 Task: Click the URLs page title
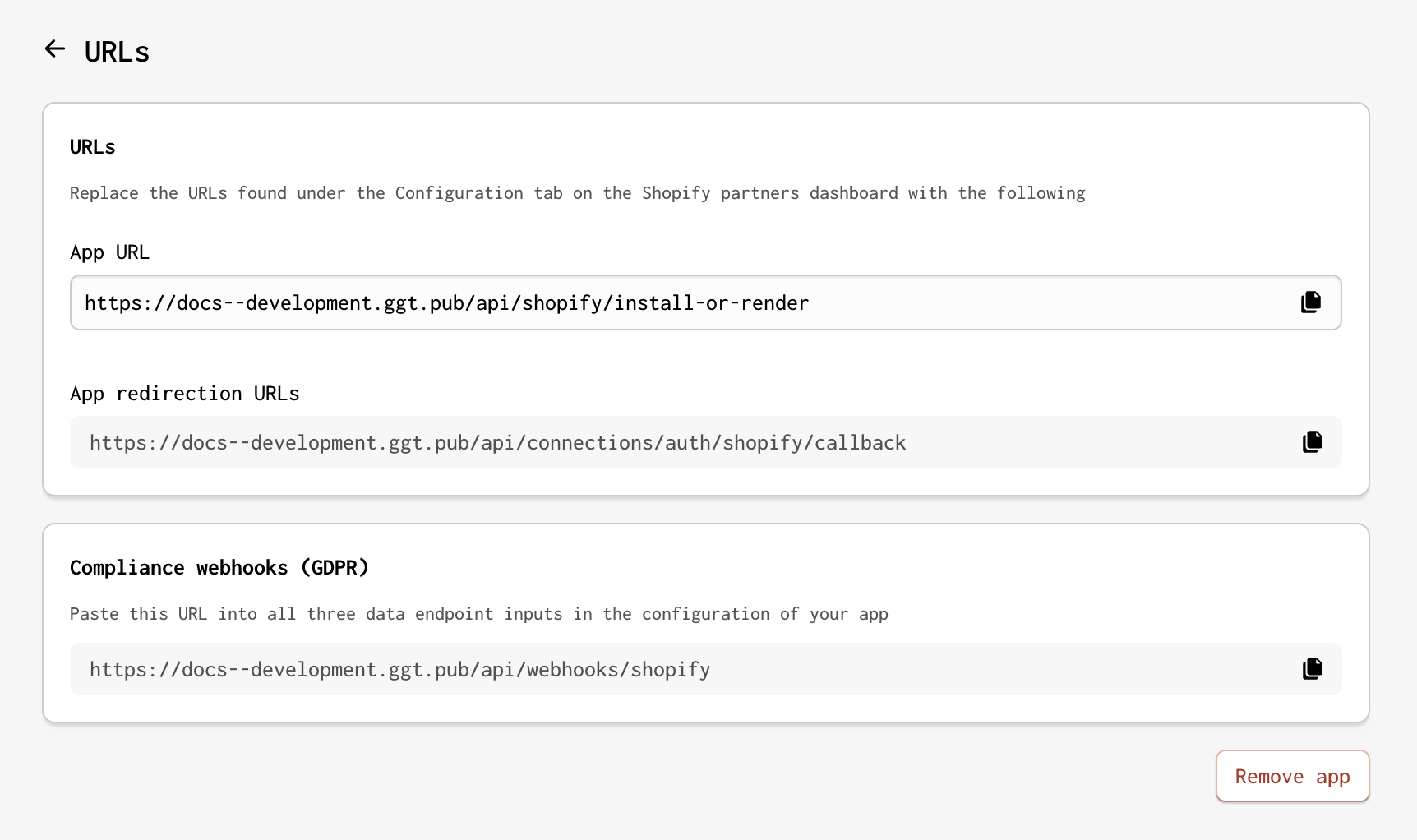117,52
